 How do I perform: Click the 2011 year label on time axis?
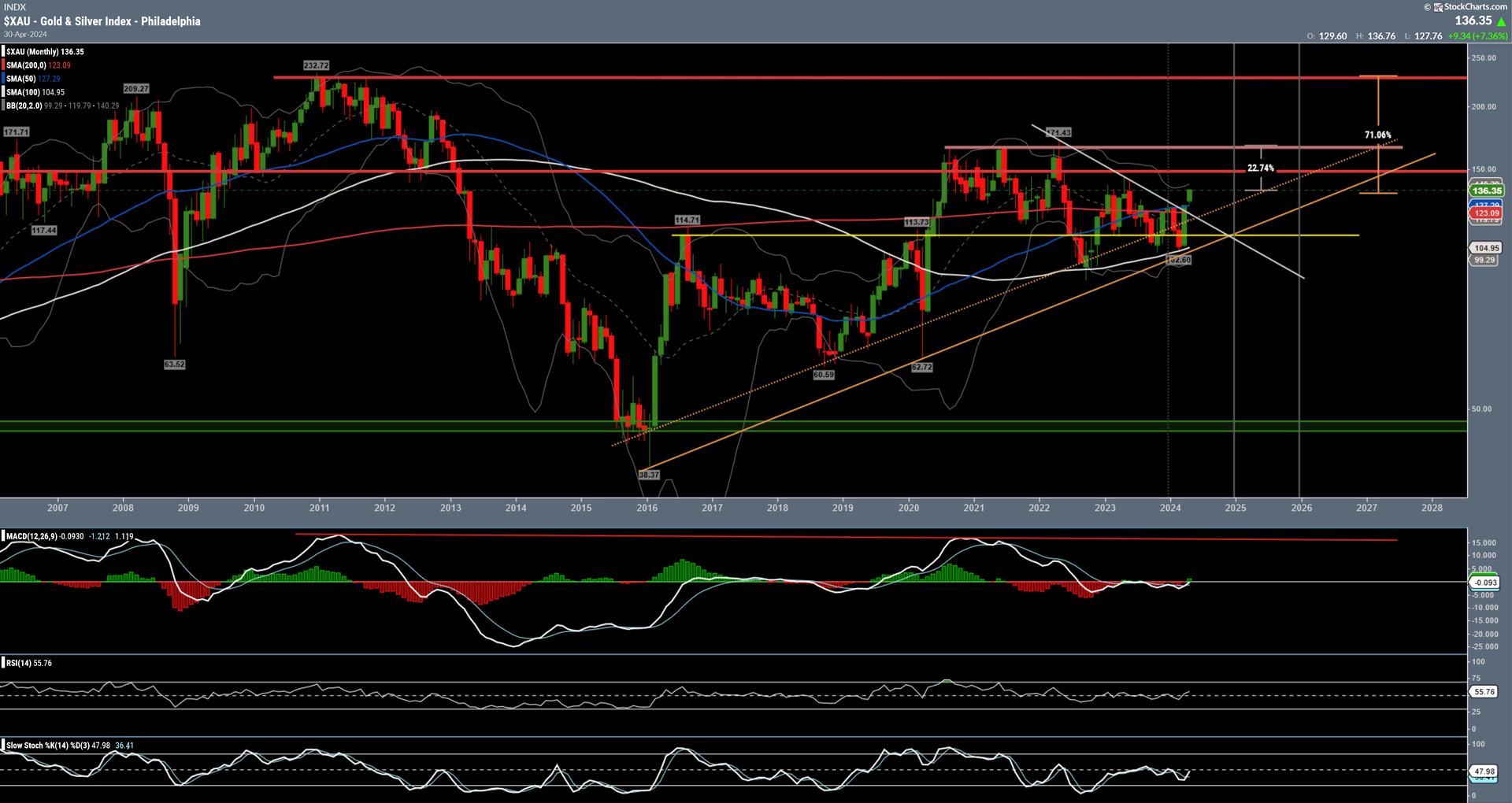click(x=319, y=508)
